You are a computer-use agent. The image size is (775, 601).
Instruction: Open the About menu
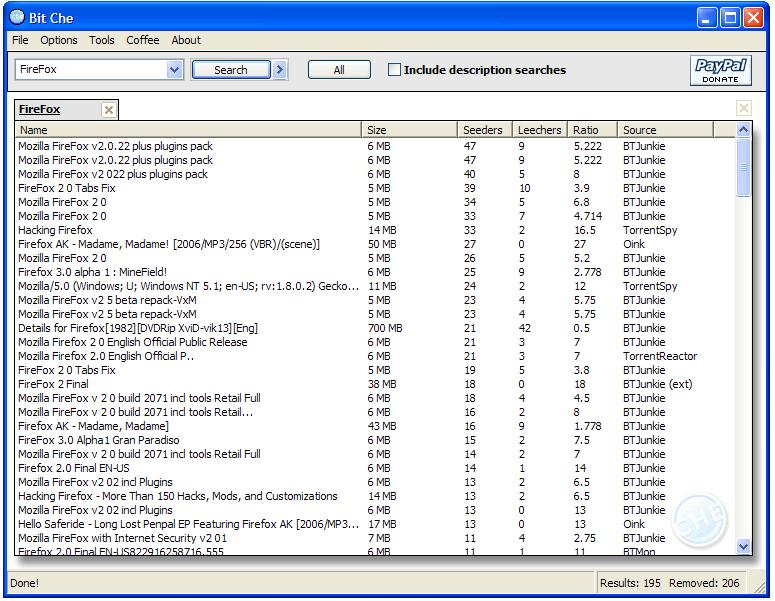point(186,40)
